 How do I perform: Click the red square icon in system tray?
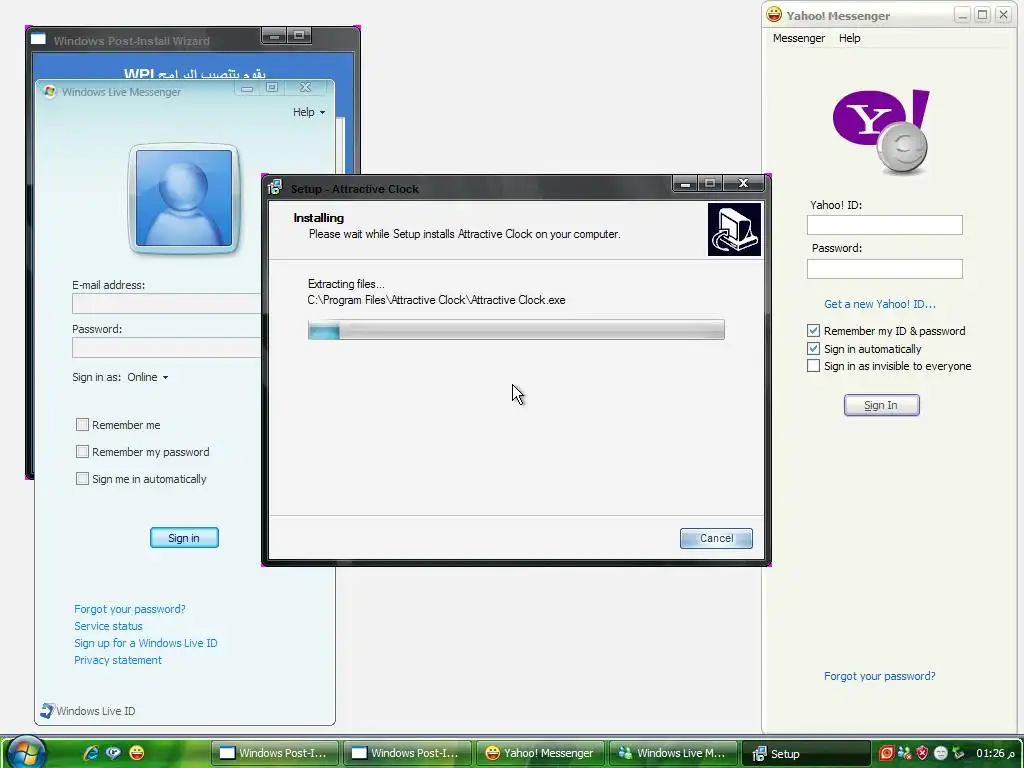[886, 753]
